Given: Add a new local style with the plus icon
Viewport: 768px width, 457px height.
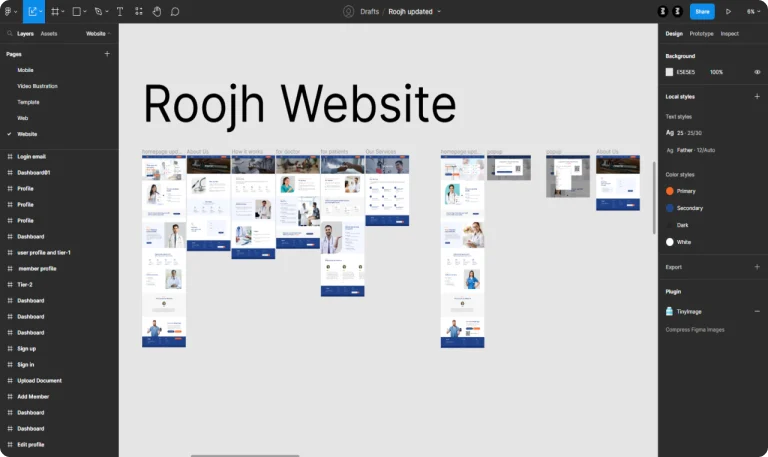Looking at the screenshot, I should pyautogui.click(x=757, y=96).
